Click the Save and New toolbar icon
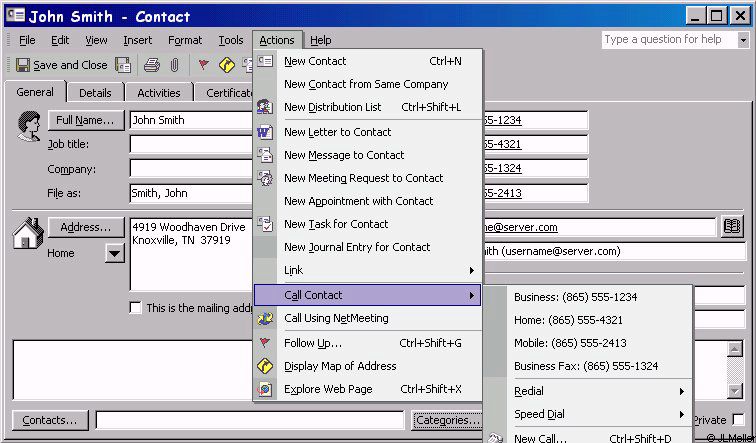 coord(122,65)
